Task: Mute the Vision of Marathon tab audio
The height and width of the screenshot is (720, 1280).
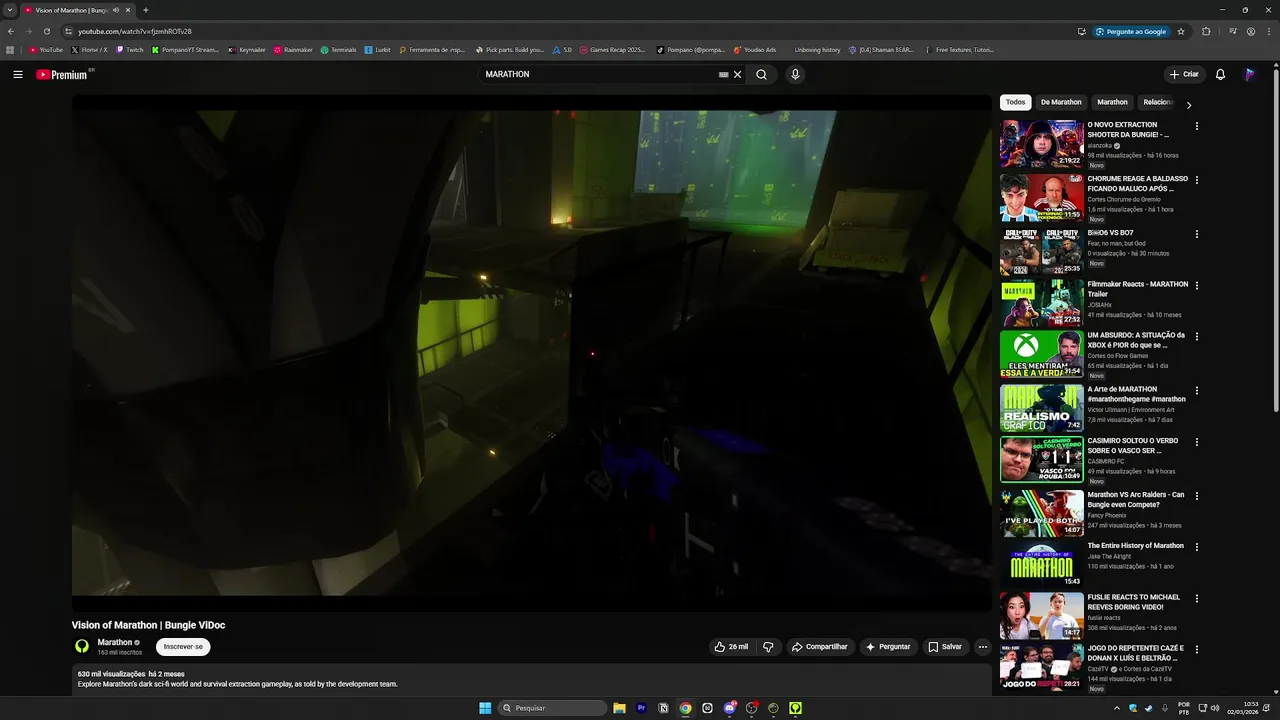Action: pos(116,10)
